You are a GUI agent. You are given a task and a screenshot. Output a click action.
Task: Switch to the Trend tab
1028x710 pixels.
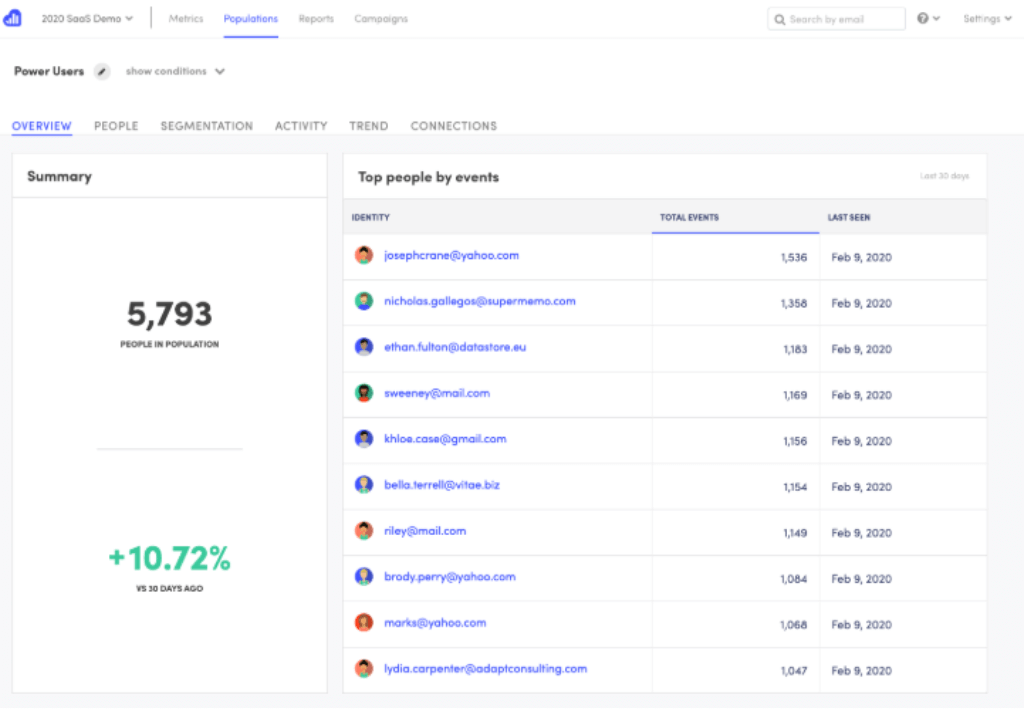[368, 126]
